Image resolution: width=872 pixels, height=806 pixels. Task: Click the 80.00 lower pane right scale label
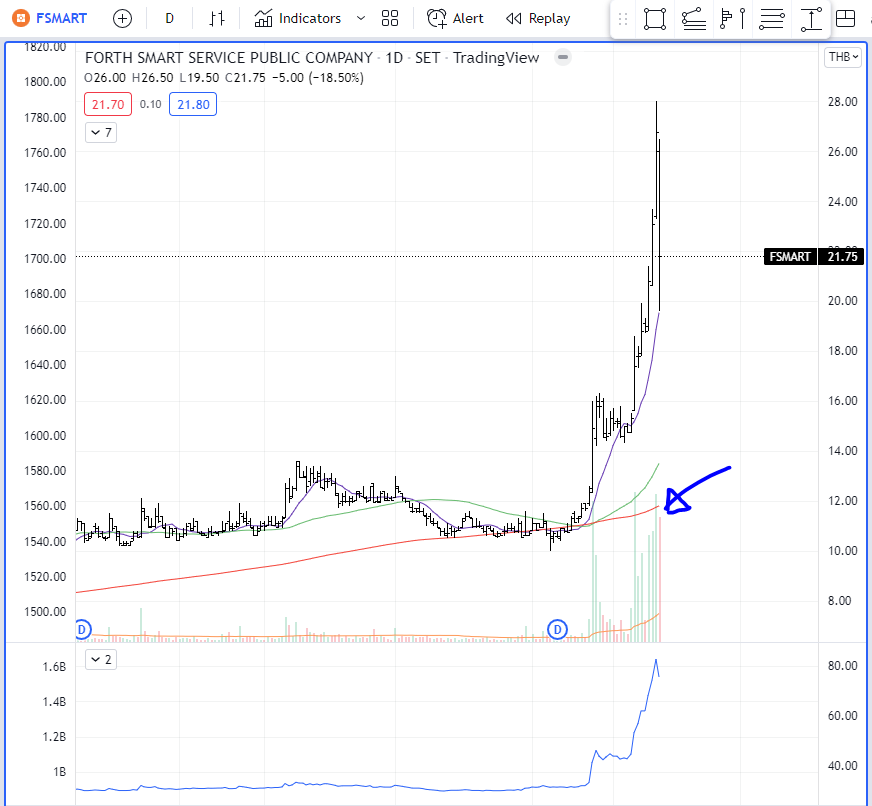(842, 665)
